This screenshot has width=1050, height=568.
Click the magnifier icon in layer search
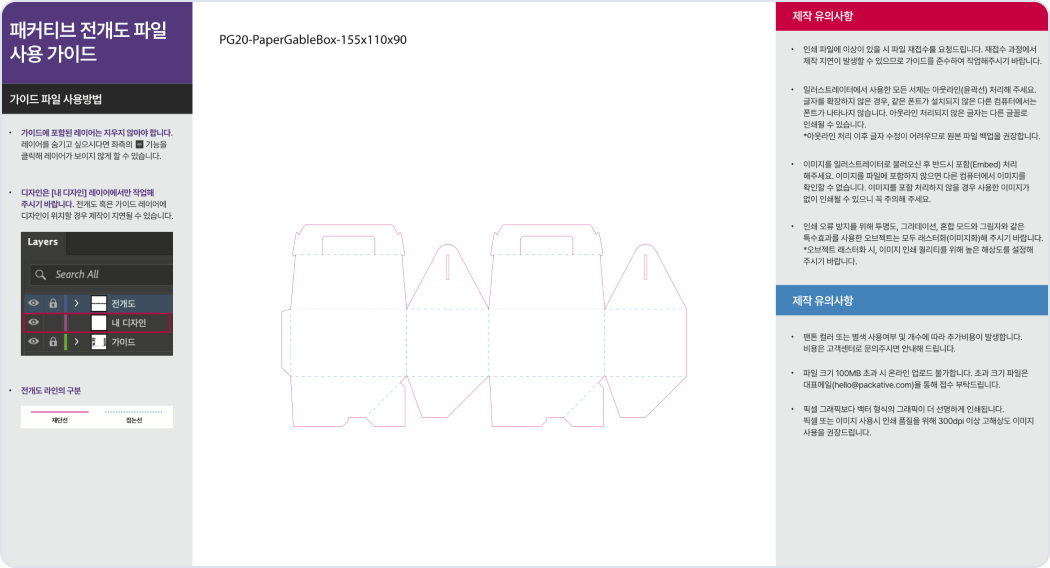[x=40, y=274]
